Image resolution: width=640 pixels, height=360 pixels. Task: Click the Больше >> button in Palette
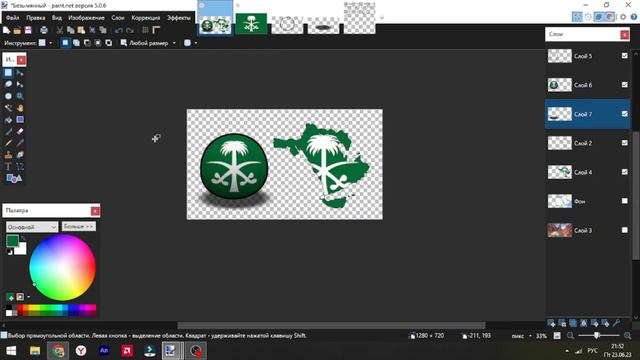pyautogui.click(x=79, y=226)
